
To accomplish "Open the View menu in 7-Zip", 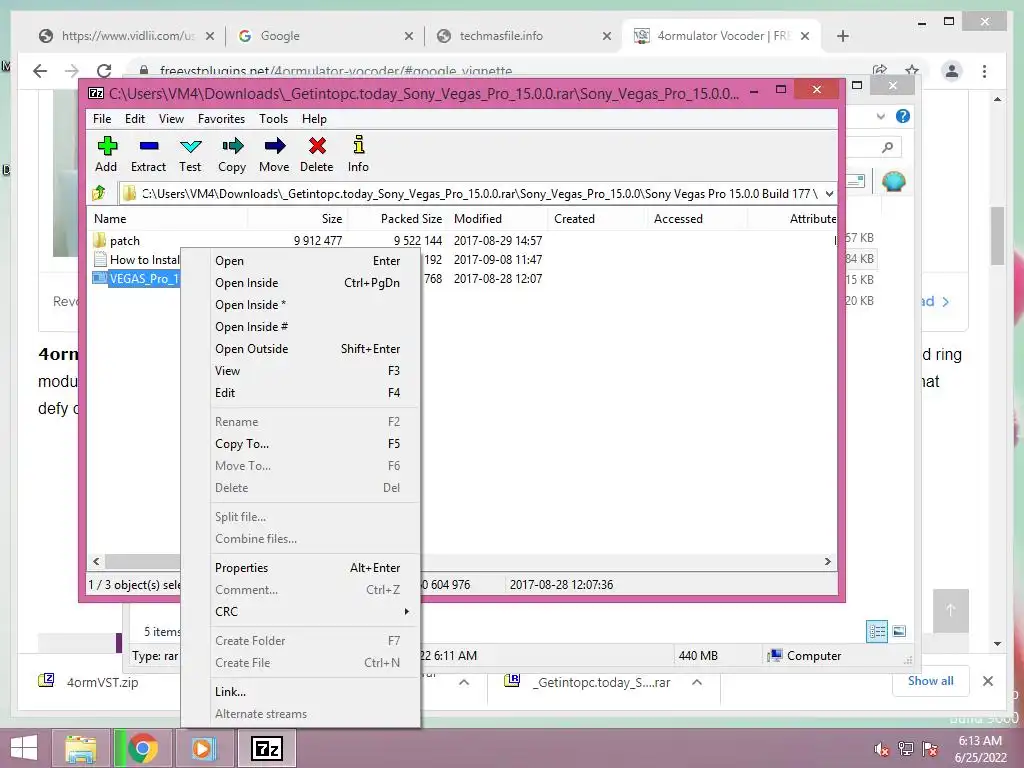I will (x=171, y=119).
